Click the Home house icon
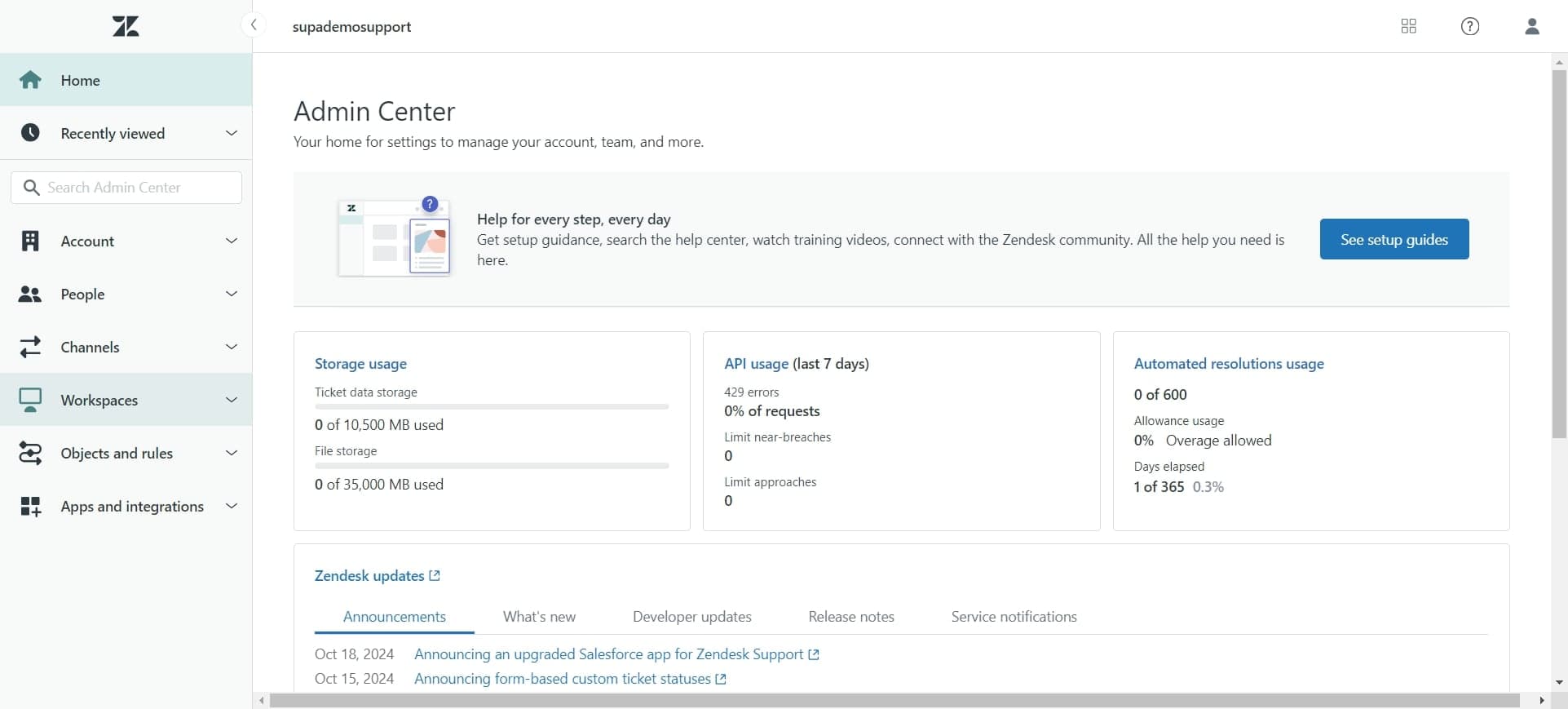 pyautogui.click(x=30, y=80)
